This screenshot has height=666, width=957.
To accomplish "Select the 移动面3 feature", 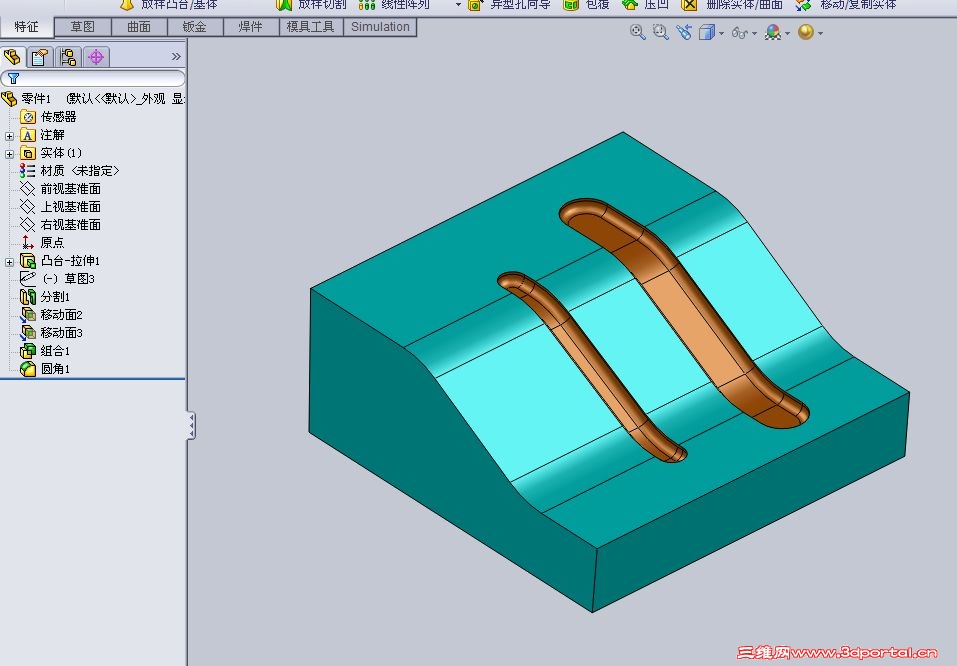I will (52, 333).
